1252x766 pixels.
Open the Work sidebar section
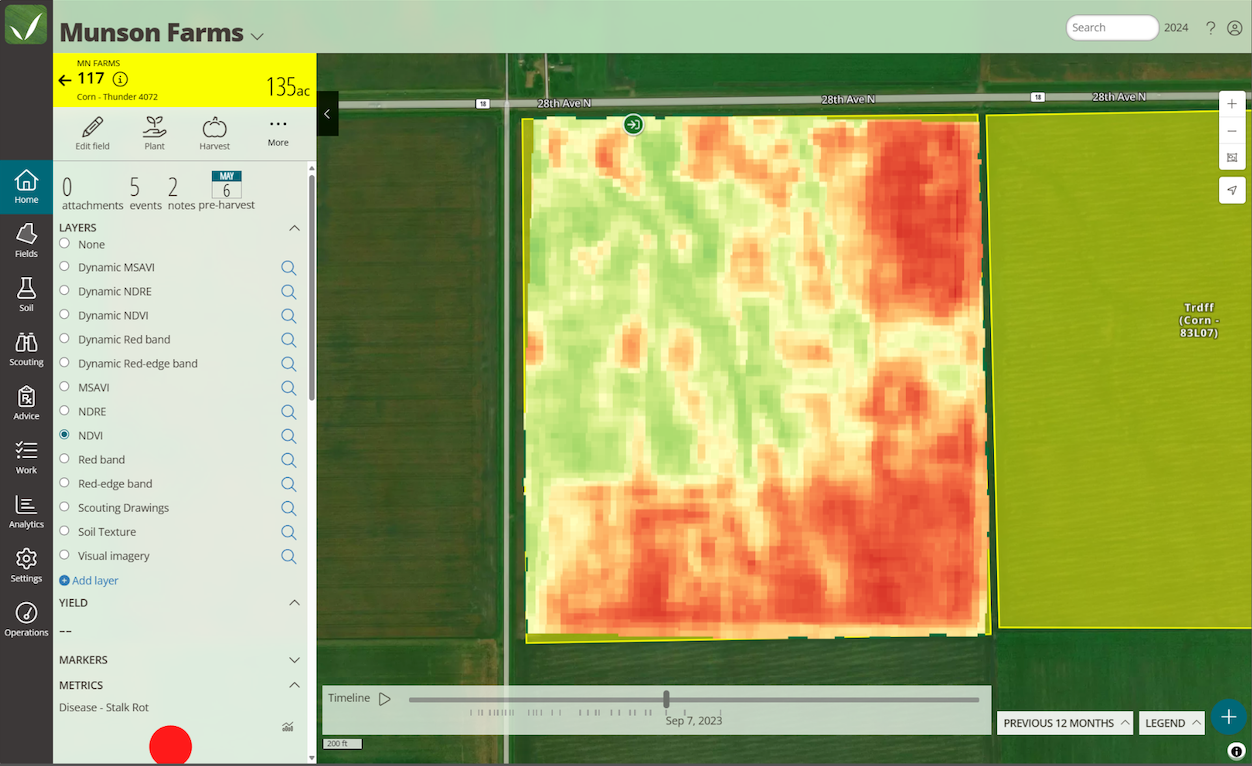pos(26,457)
